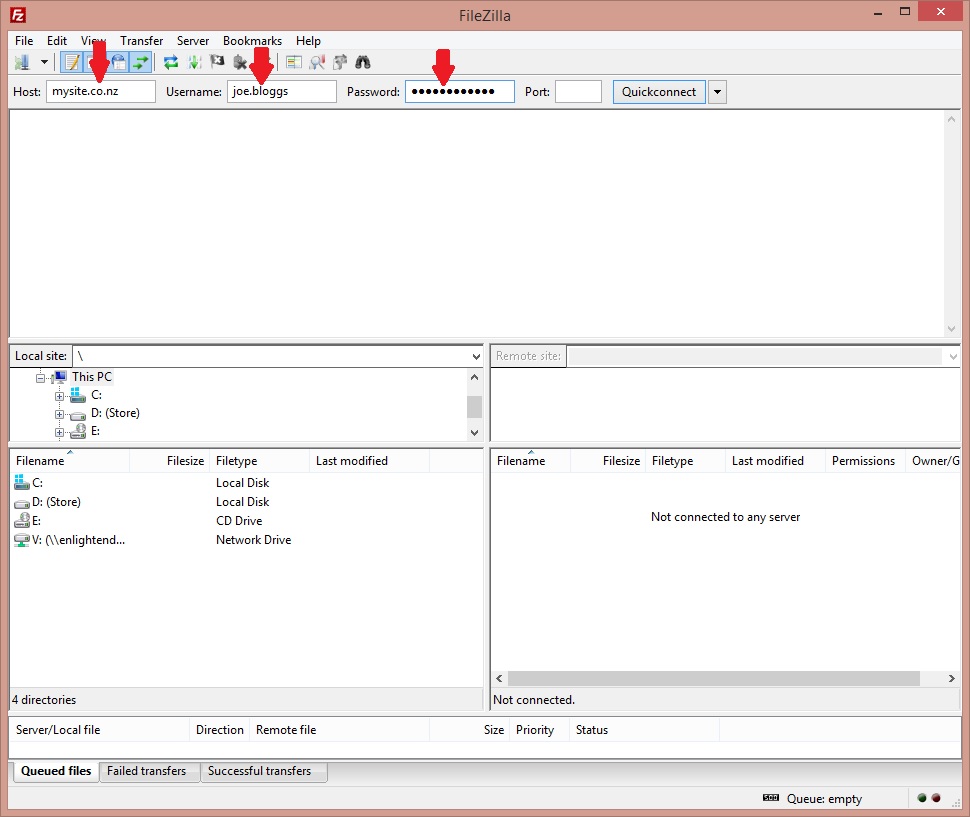Click the local tree scroll-down arrow
The height and width of the screenshot is (817, 970).
click(474, 432)
